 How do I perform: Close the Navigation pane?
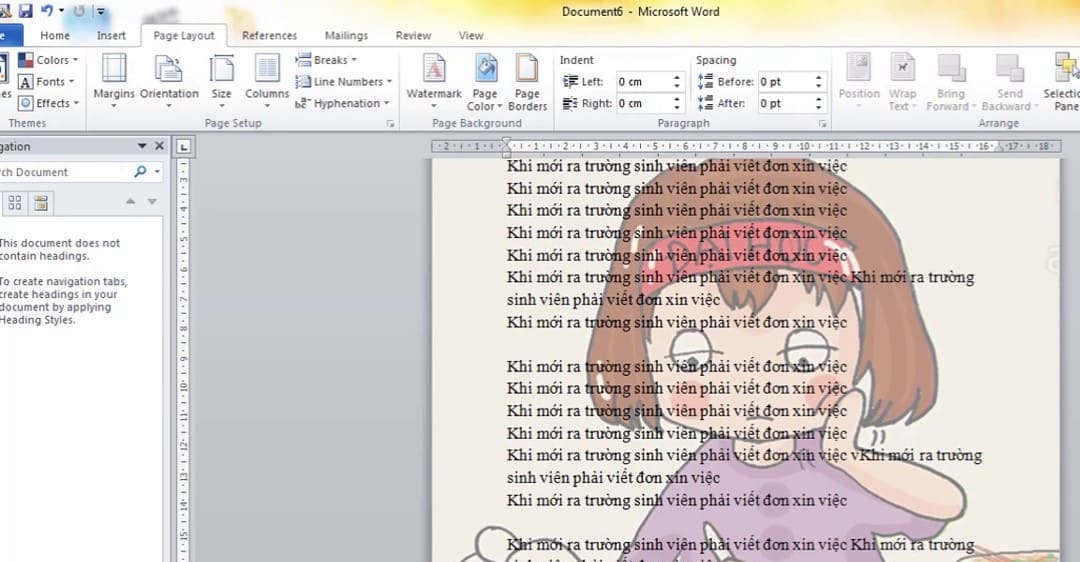coord(159,146)
